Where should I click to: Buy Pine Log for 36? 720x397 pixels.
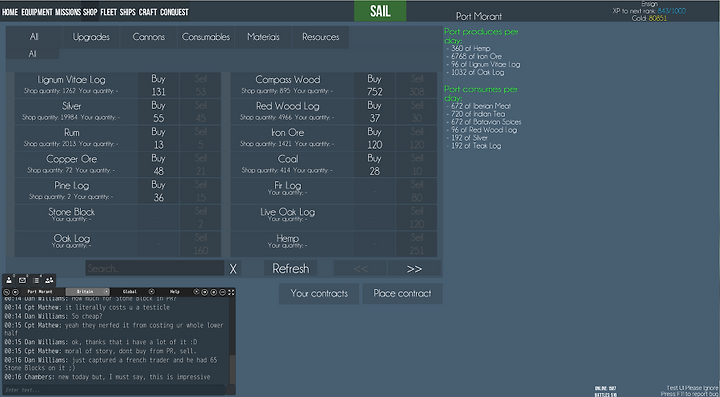tap(158, 191)
